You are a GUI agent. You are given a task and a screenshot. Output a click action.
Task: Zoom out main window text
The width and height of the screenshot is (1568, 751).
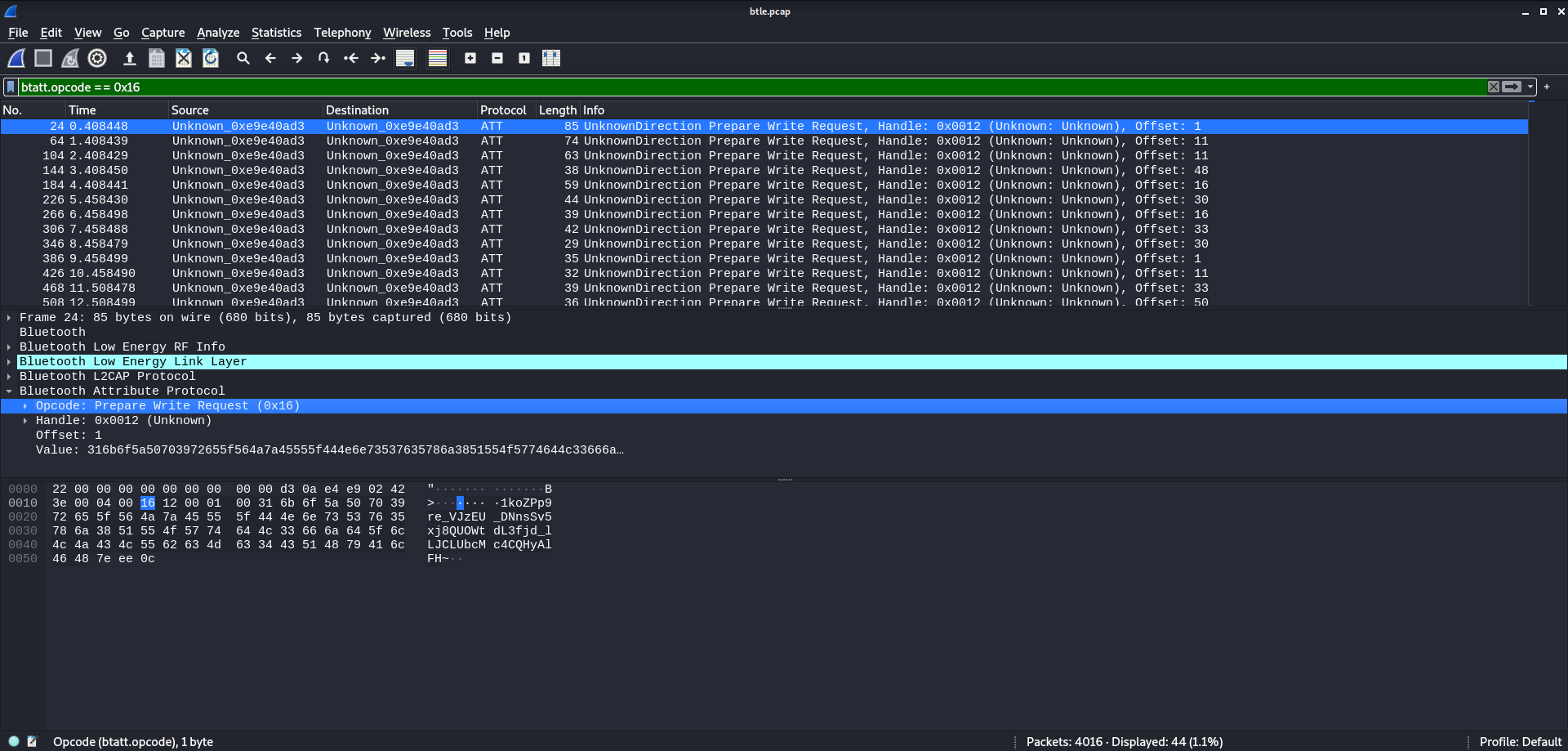point(497,58)
